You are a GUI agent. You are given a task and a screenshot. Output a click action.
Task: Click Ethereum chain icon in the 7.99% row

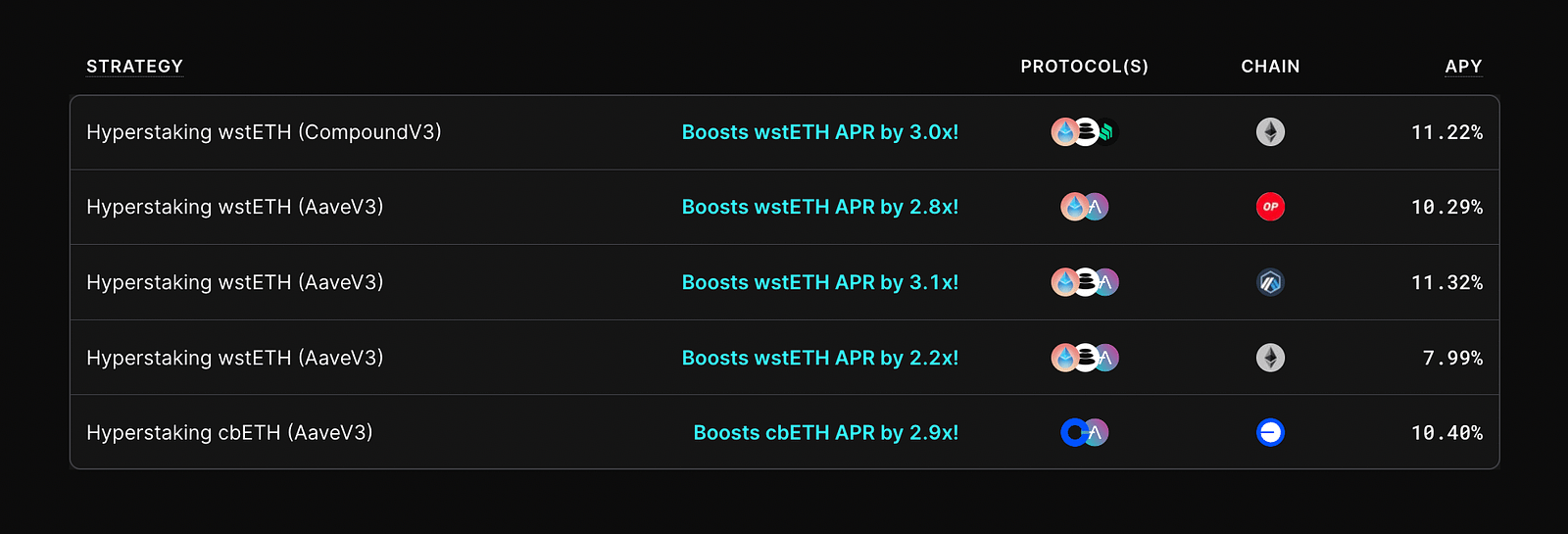tap(1270, 358)
